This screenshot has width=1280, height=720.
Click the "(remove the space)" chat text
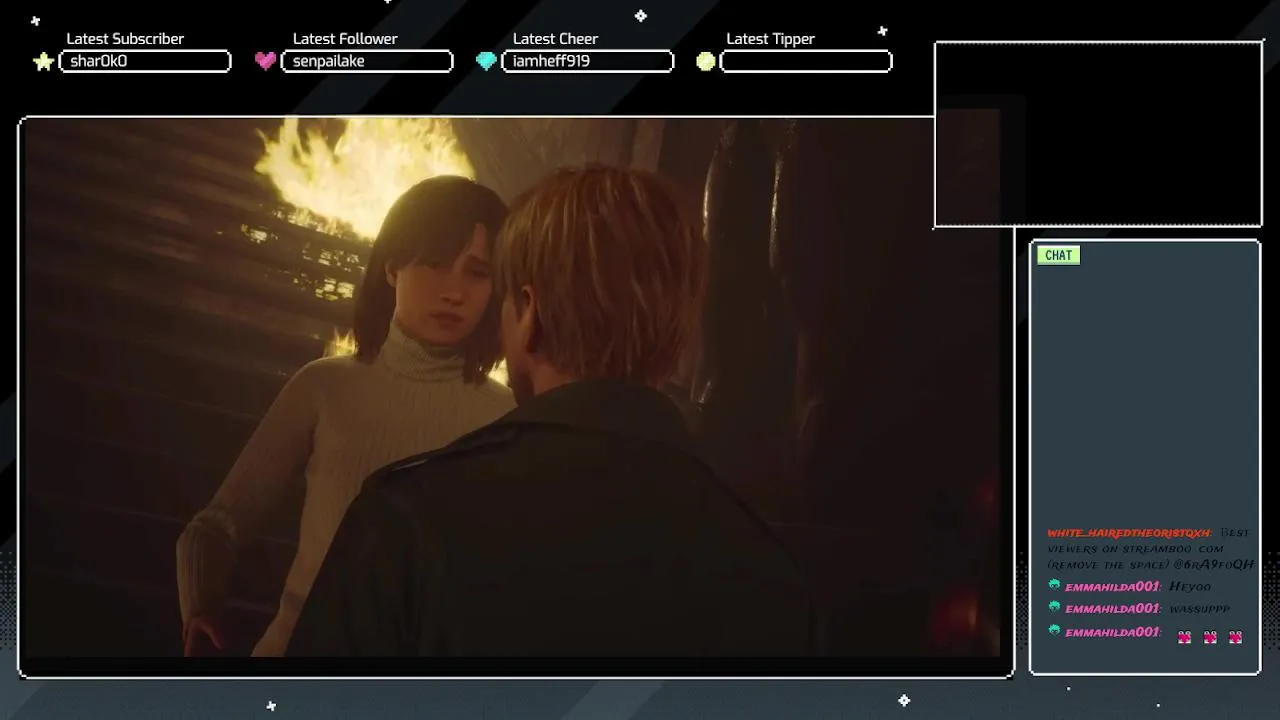point(1107,565)
